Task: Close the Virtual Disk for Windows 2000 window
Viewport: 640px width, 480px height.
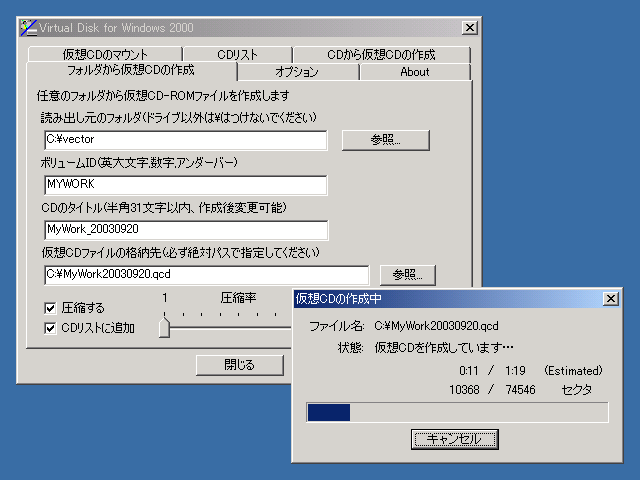Action: [x=469, y=27]
